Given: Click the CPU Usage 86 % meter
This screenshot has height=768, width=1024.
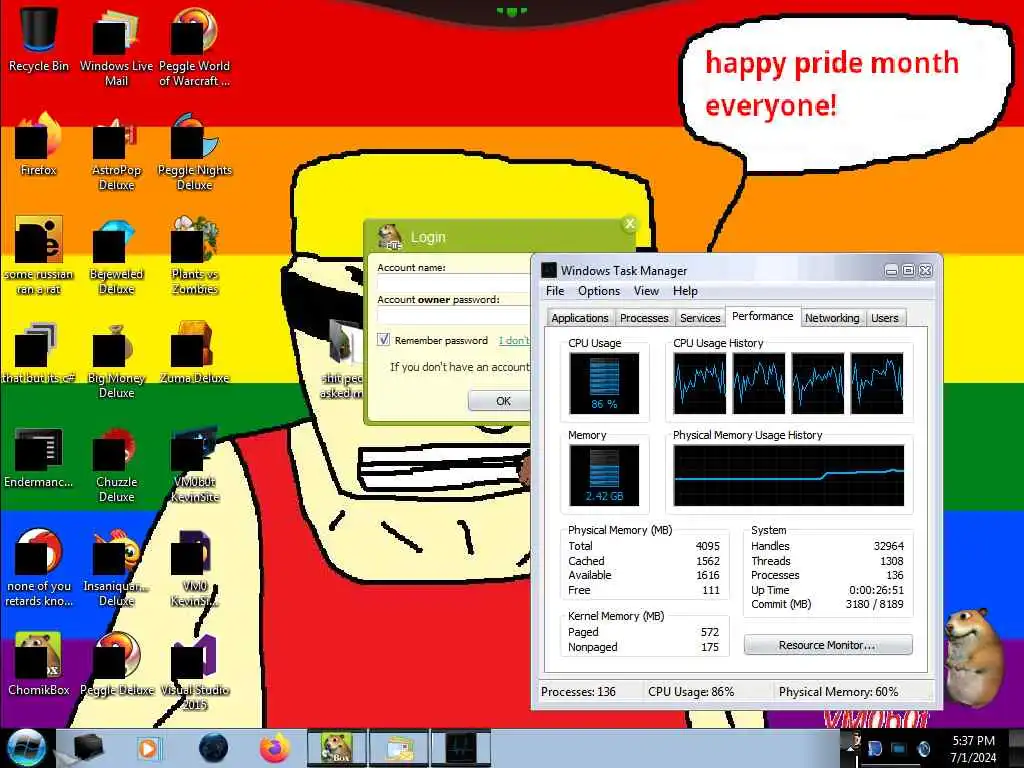Looking at the screenshot, I should click(604, 383).
